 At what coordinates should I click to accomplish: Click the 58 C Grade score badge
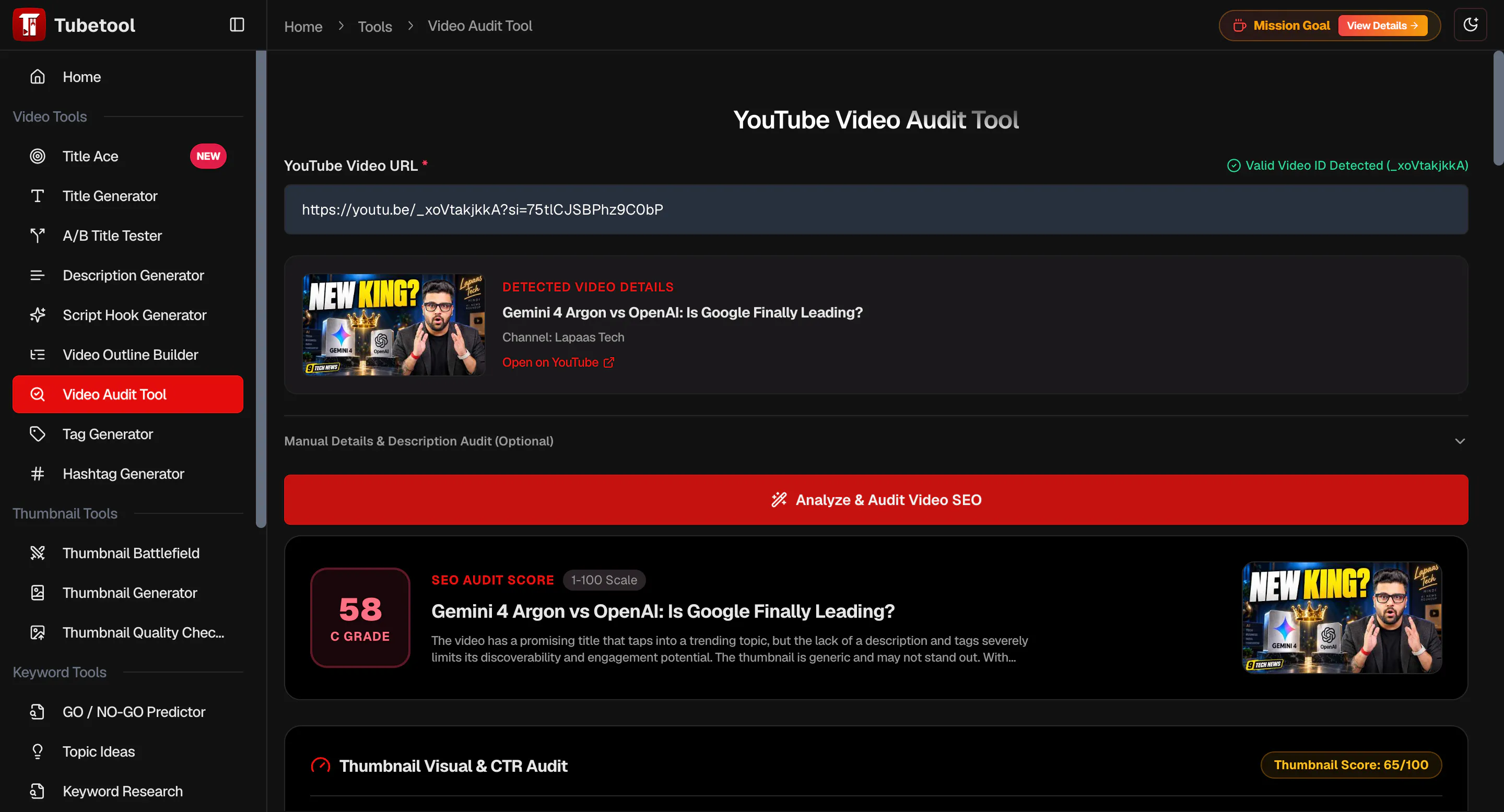(x=360, y=618)
